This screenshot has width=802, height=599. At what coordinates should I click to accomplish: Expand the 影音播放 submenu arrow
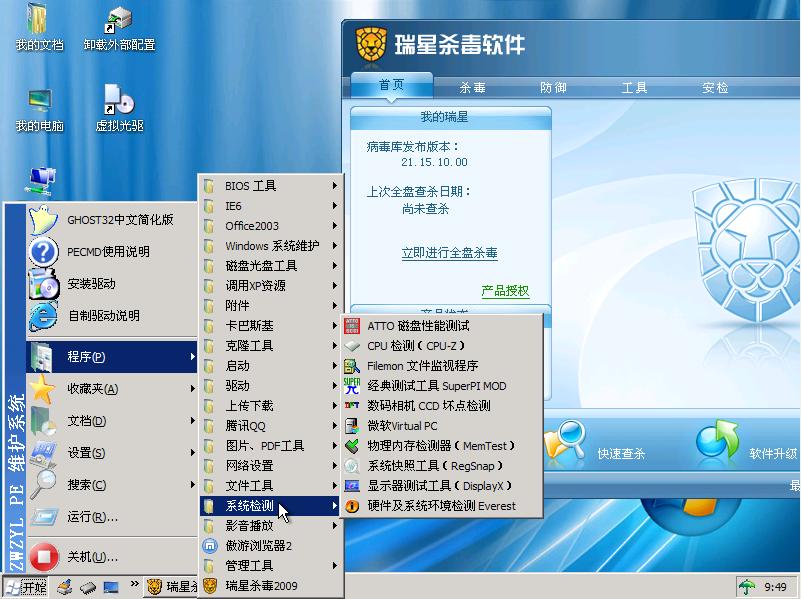pos(335,525)
